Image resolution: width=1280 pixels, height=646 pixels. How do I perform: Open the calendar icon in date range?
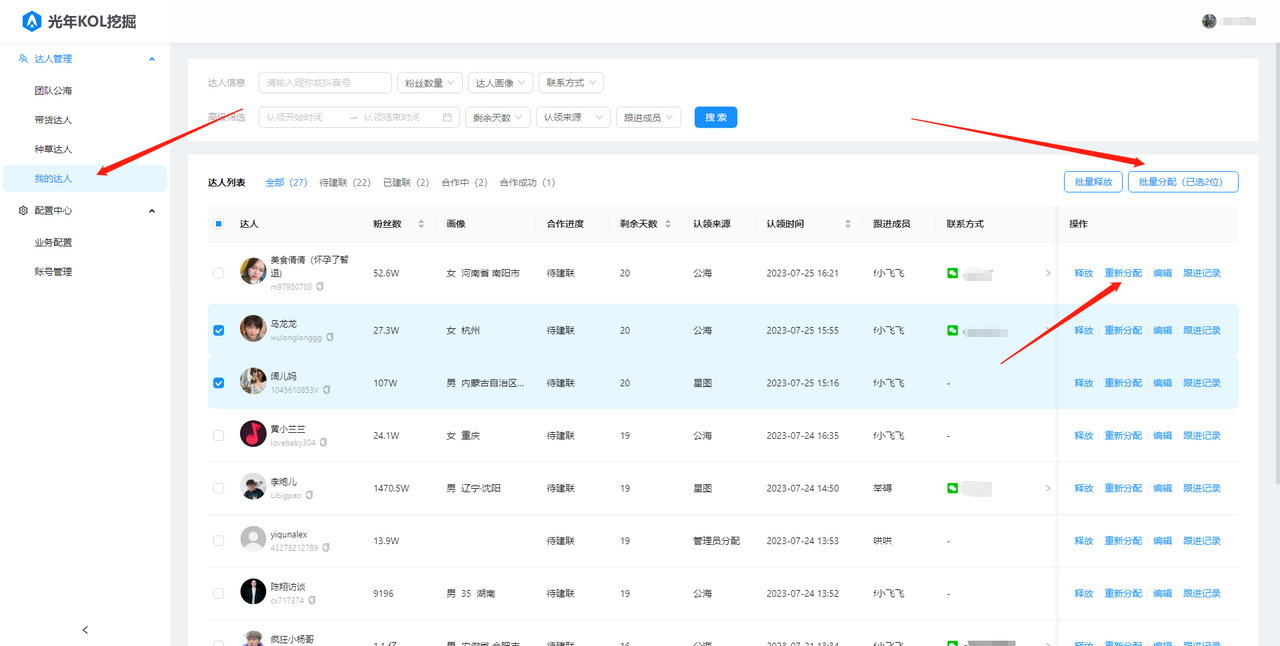point(447,117)
